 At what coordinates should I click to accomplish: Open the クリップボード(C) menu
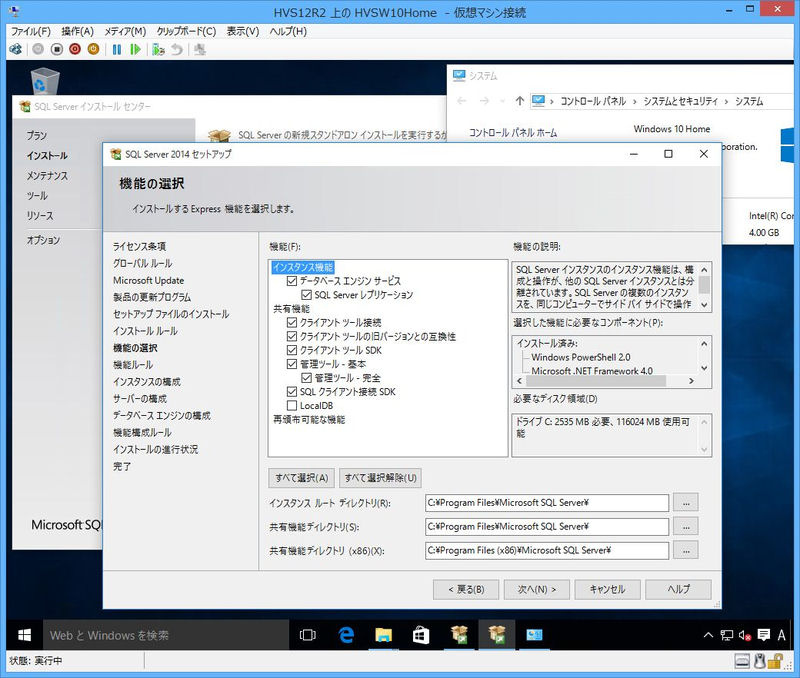186,32
